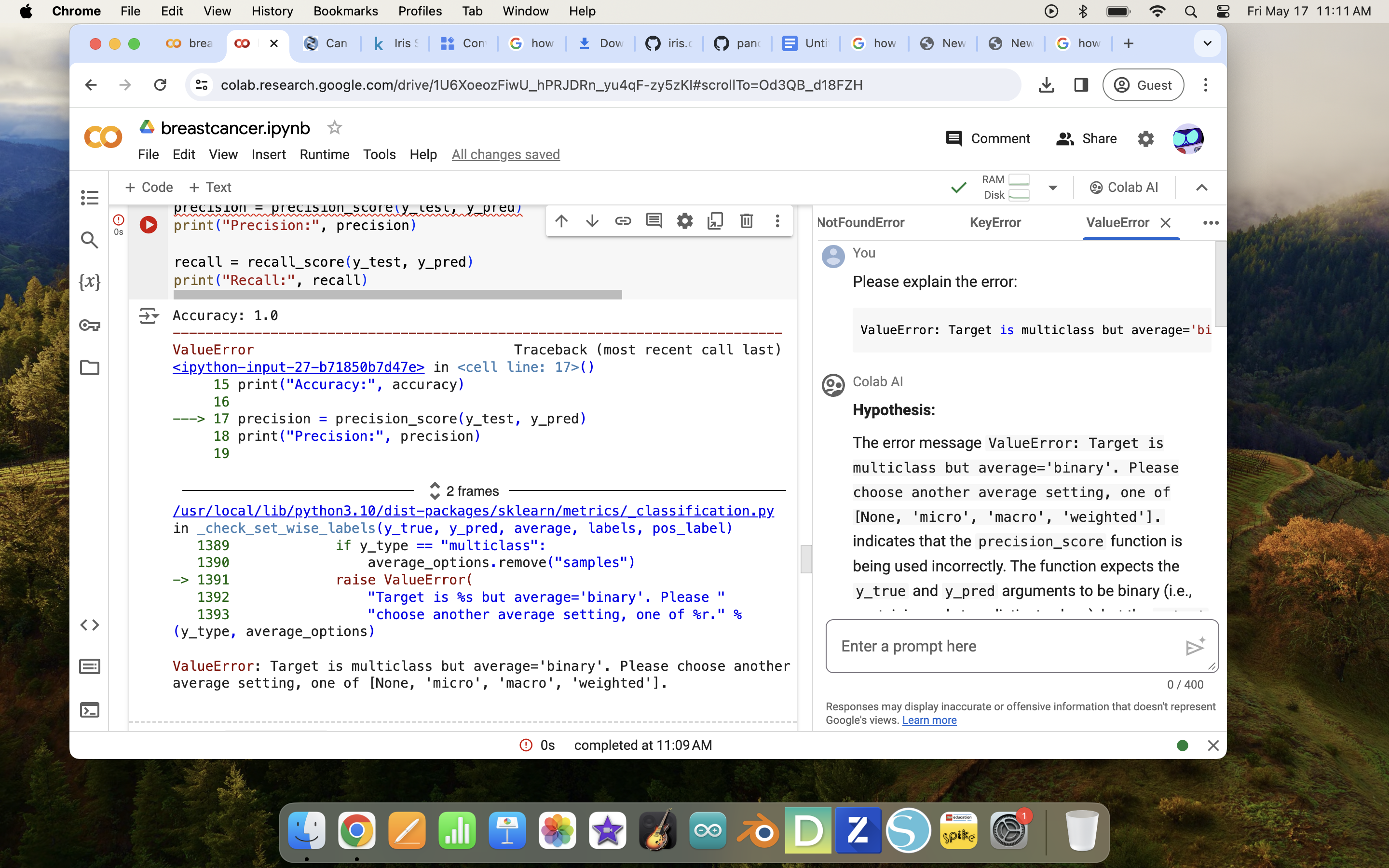This screenshot has height=868, width=1389.
Task: Move the cell up
Action: tap(561, 221)
